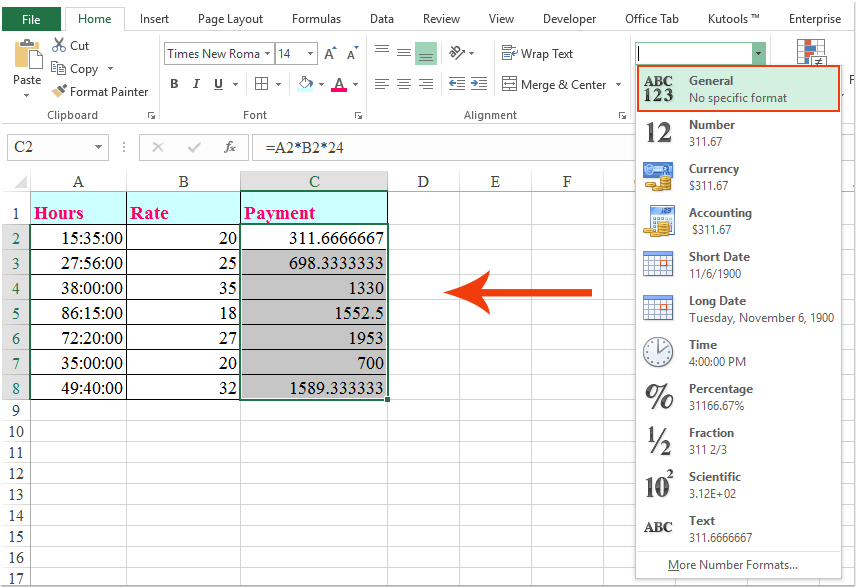Screen dimensions: 856x587
Task: Switch to the Page Layout tab
Action: 230,19
